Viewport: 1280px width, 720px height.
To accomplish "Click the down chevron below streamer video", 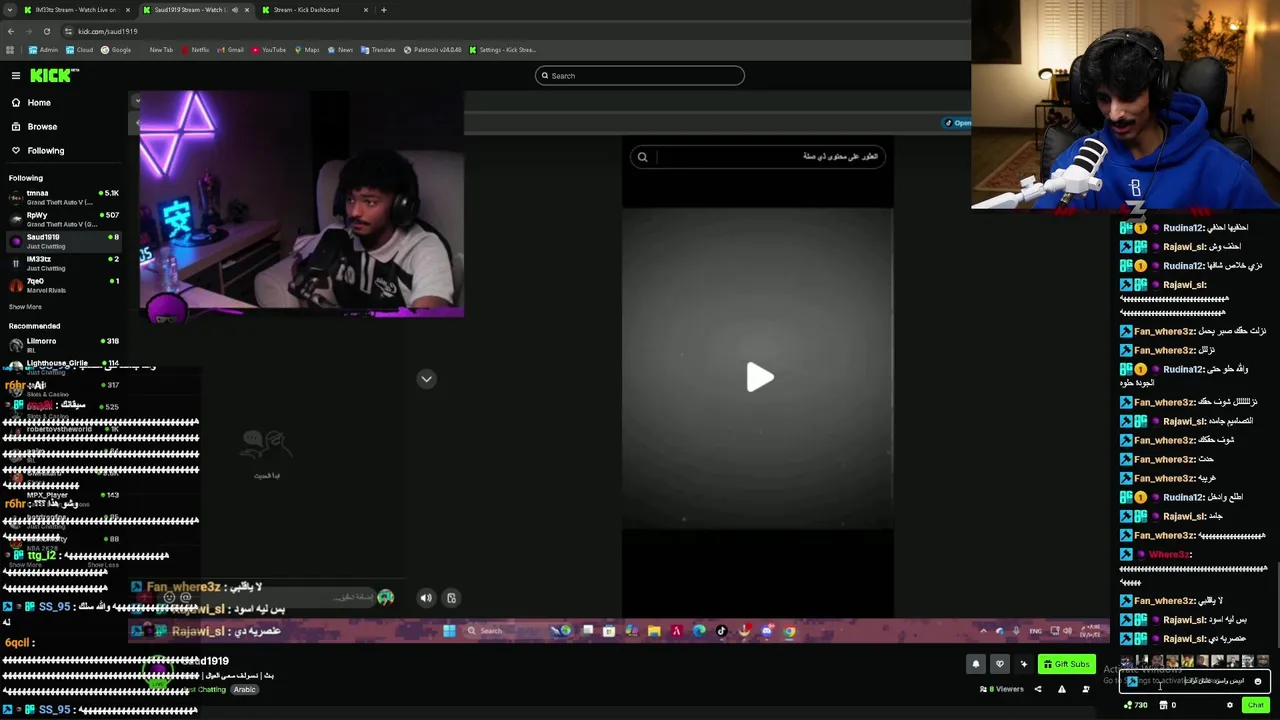I will coord(426,379).
